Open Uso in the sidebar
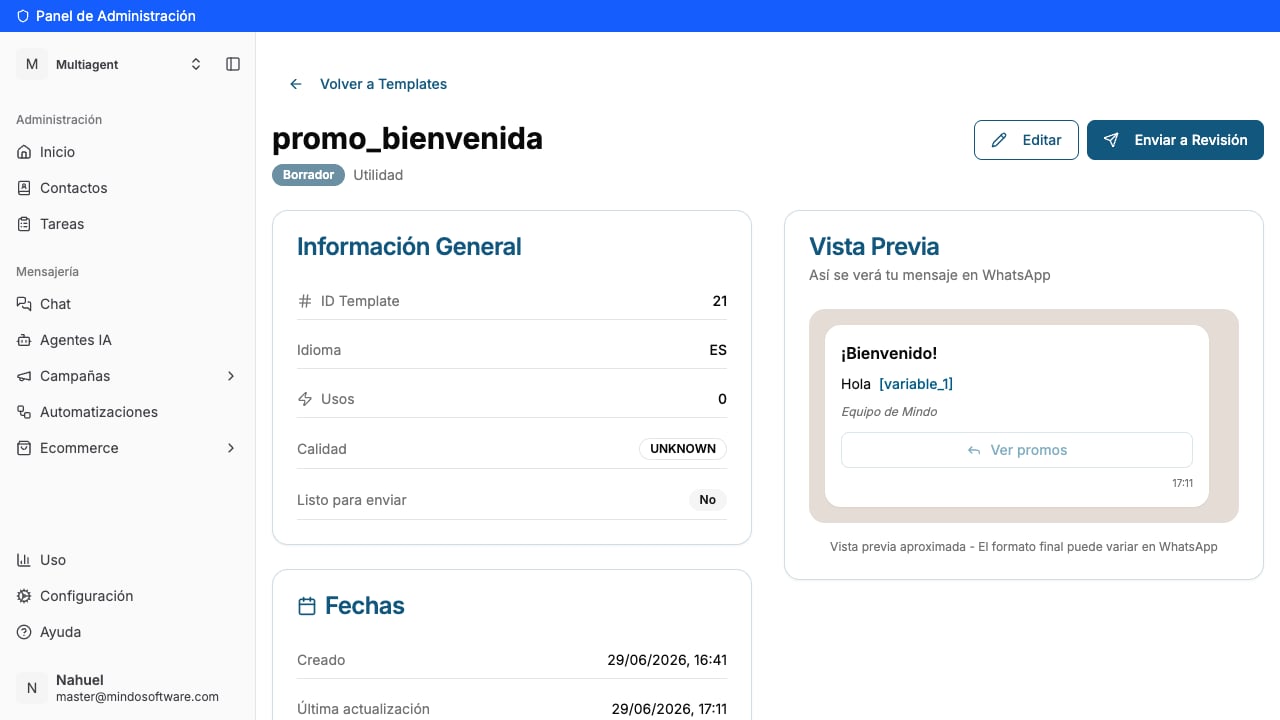The height and width of the screenshot is (720, 1280). 128,560
